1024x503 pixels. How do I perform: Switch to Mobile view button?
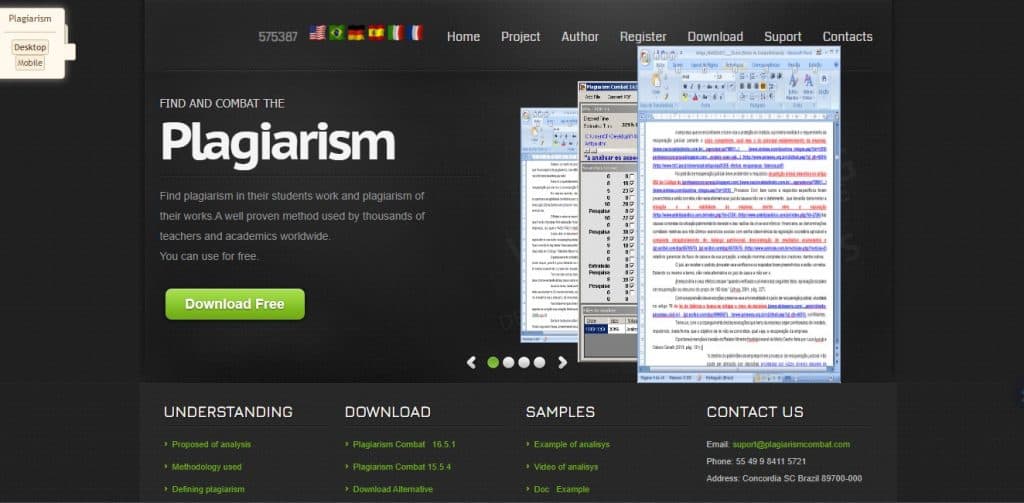pos(30,63)
